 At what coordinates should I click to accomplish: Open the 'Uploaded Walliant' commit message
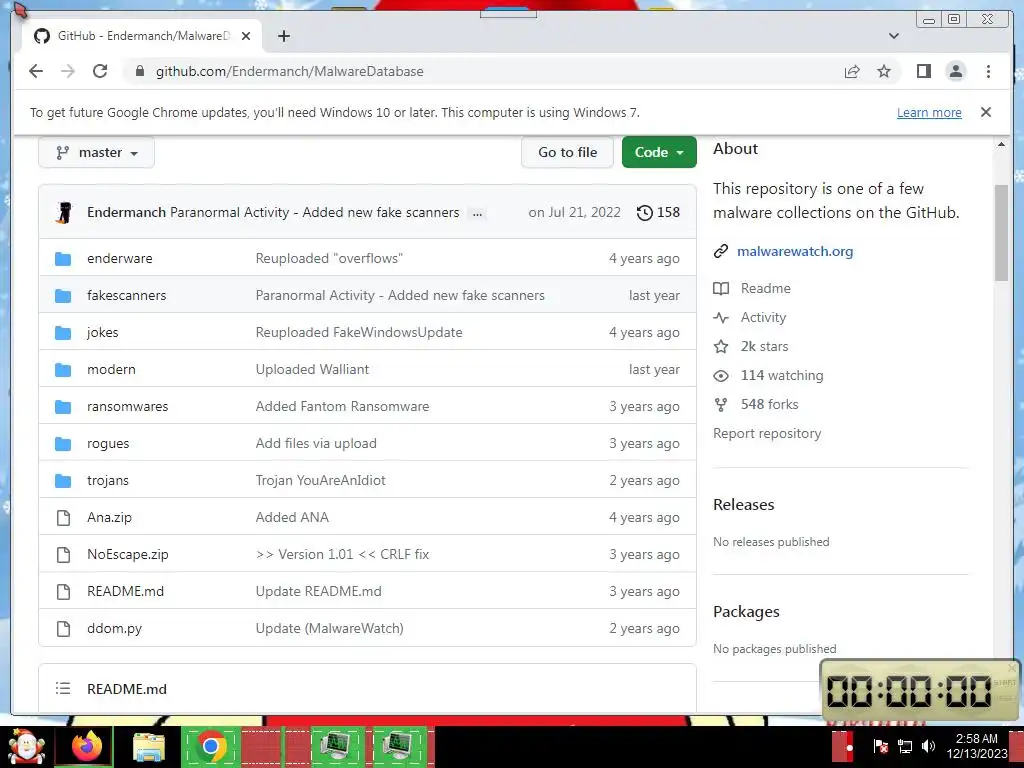pyautogui.click(x=312, y=369)
